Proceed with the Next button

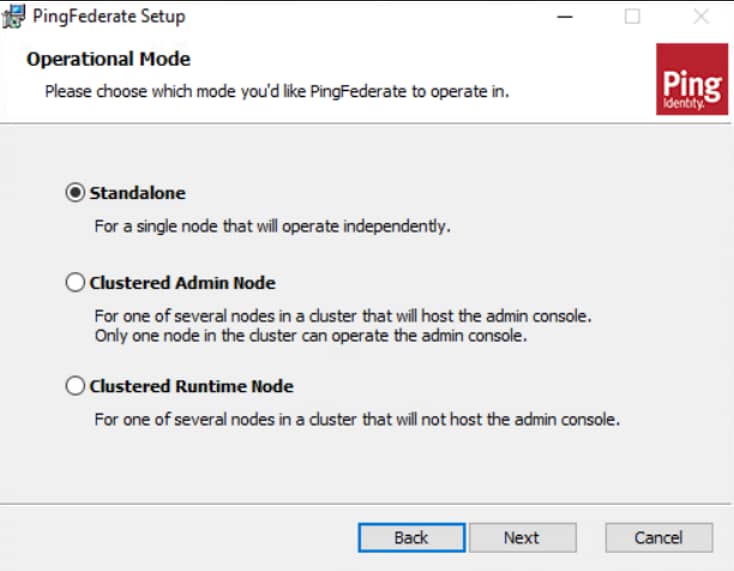point(523,538)
